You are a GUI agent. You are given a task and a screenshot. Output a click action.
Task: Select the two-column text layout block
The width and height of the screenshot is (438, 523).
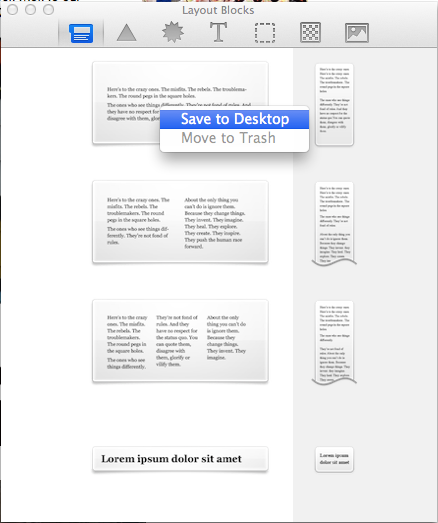[x=180, y=222]
